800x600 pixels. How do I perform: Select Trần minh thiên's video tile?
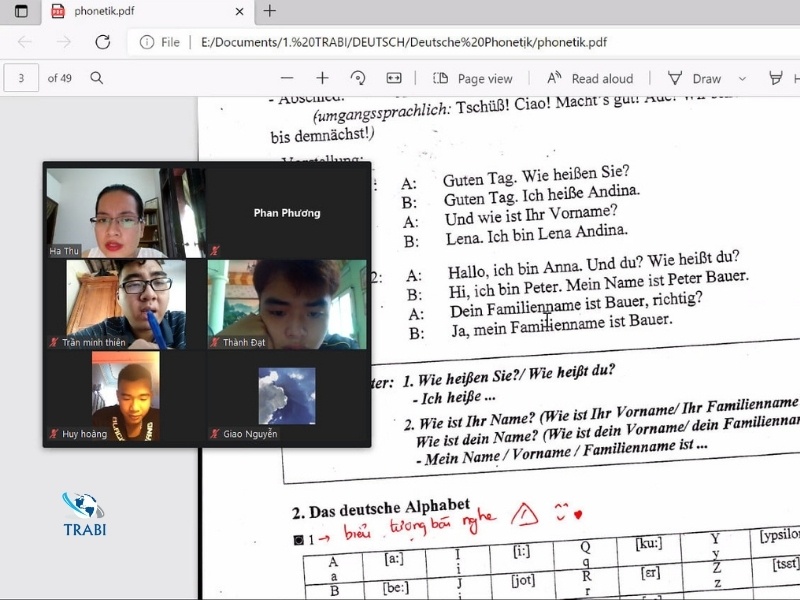pos(127,305)
